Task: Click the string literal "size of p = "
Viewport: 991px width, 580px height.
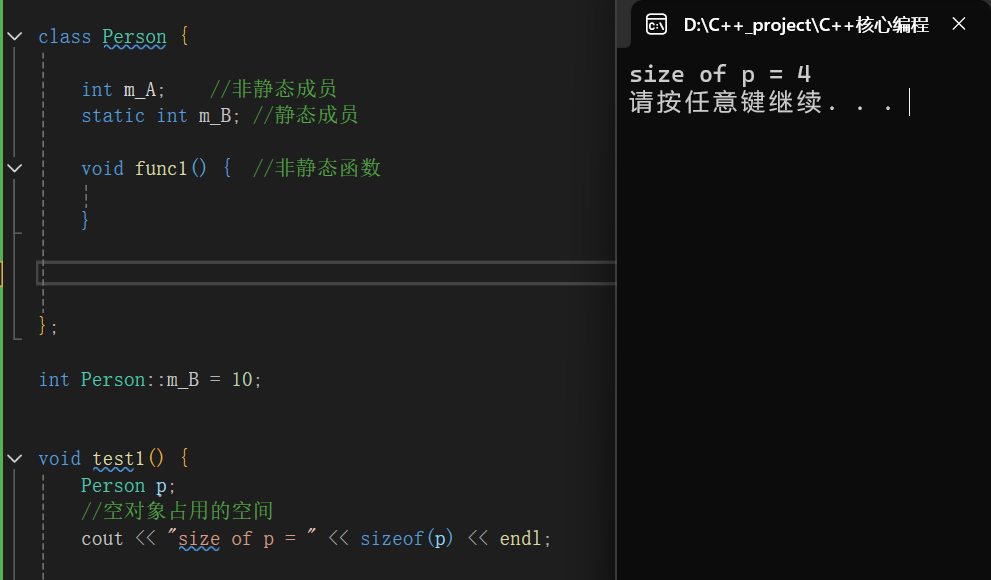Action: (x=241, y=538)
